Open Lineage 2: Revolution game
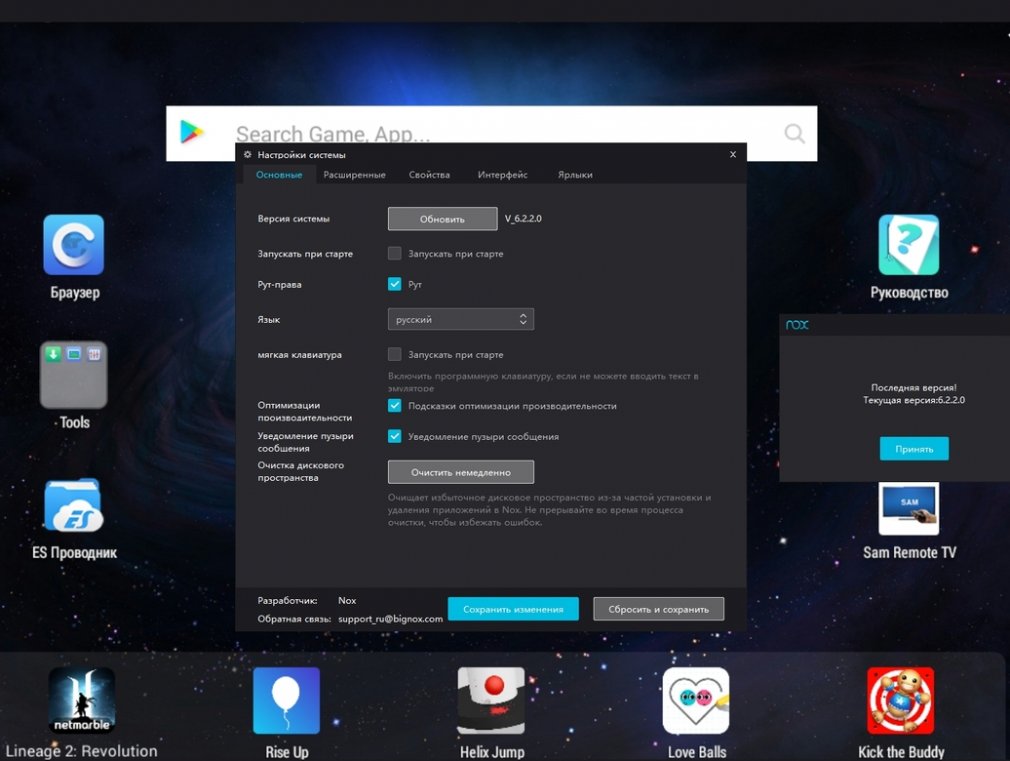This screenshot has width=1010, height=761. (82, 700)
